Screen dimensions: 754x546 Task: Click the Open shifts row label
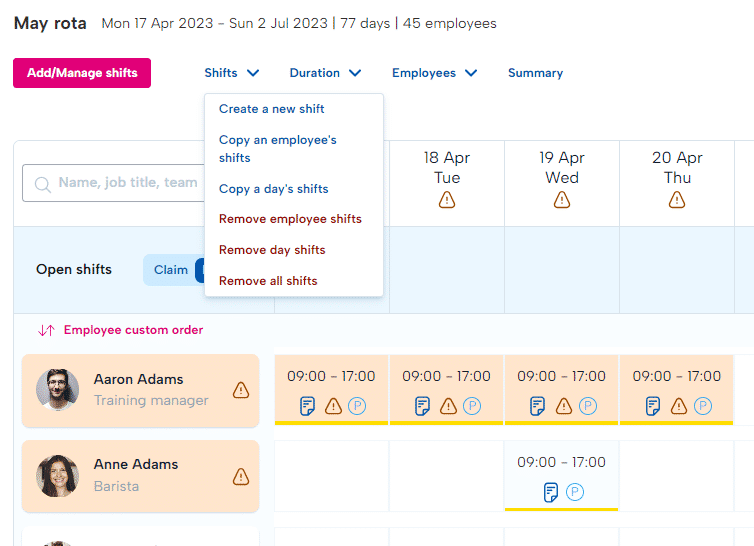coord(74,269)
